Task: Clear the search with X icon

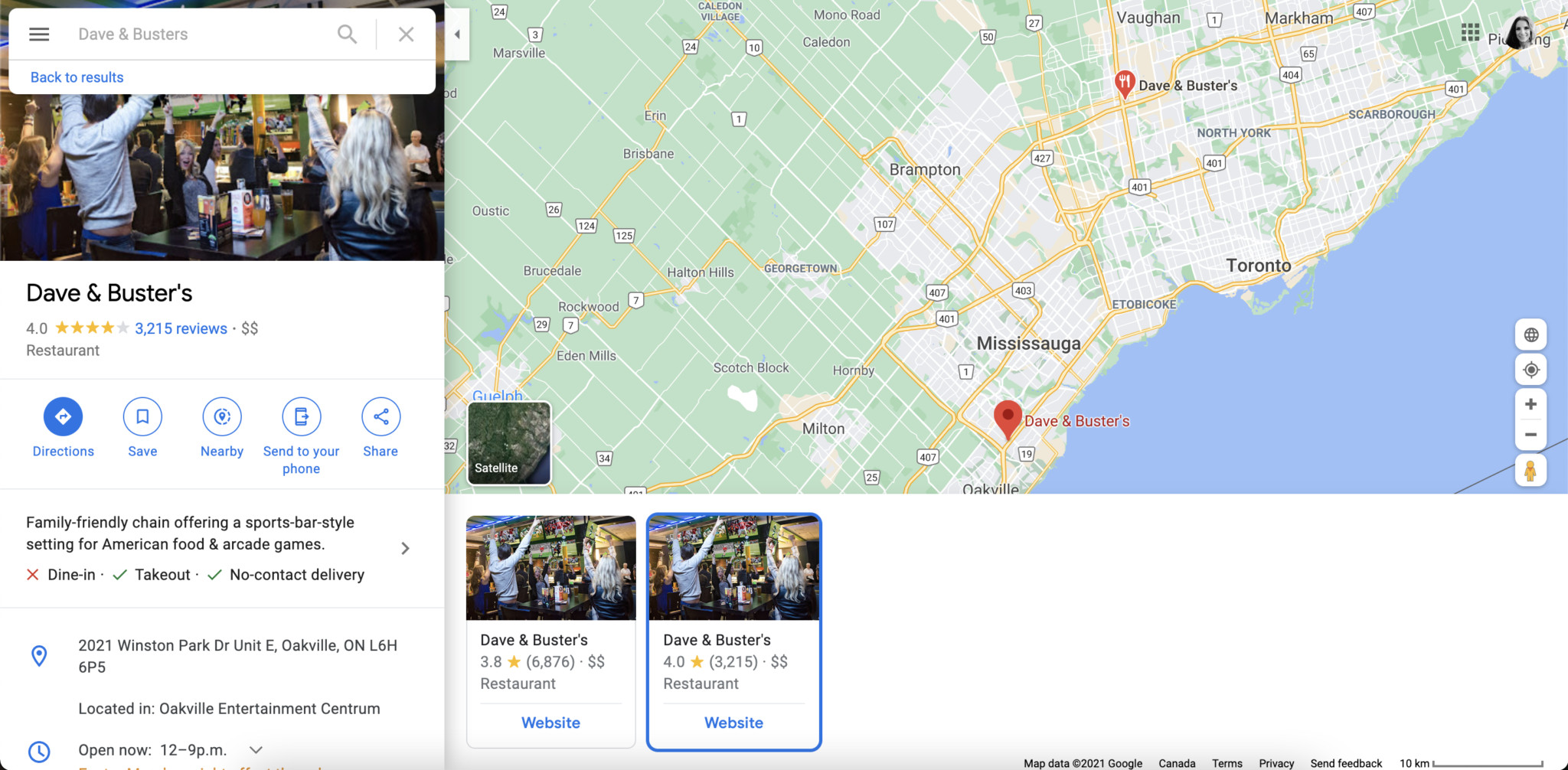Action: (x=407, y=34)
